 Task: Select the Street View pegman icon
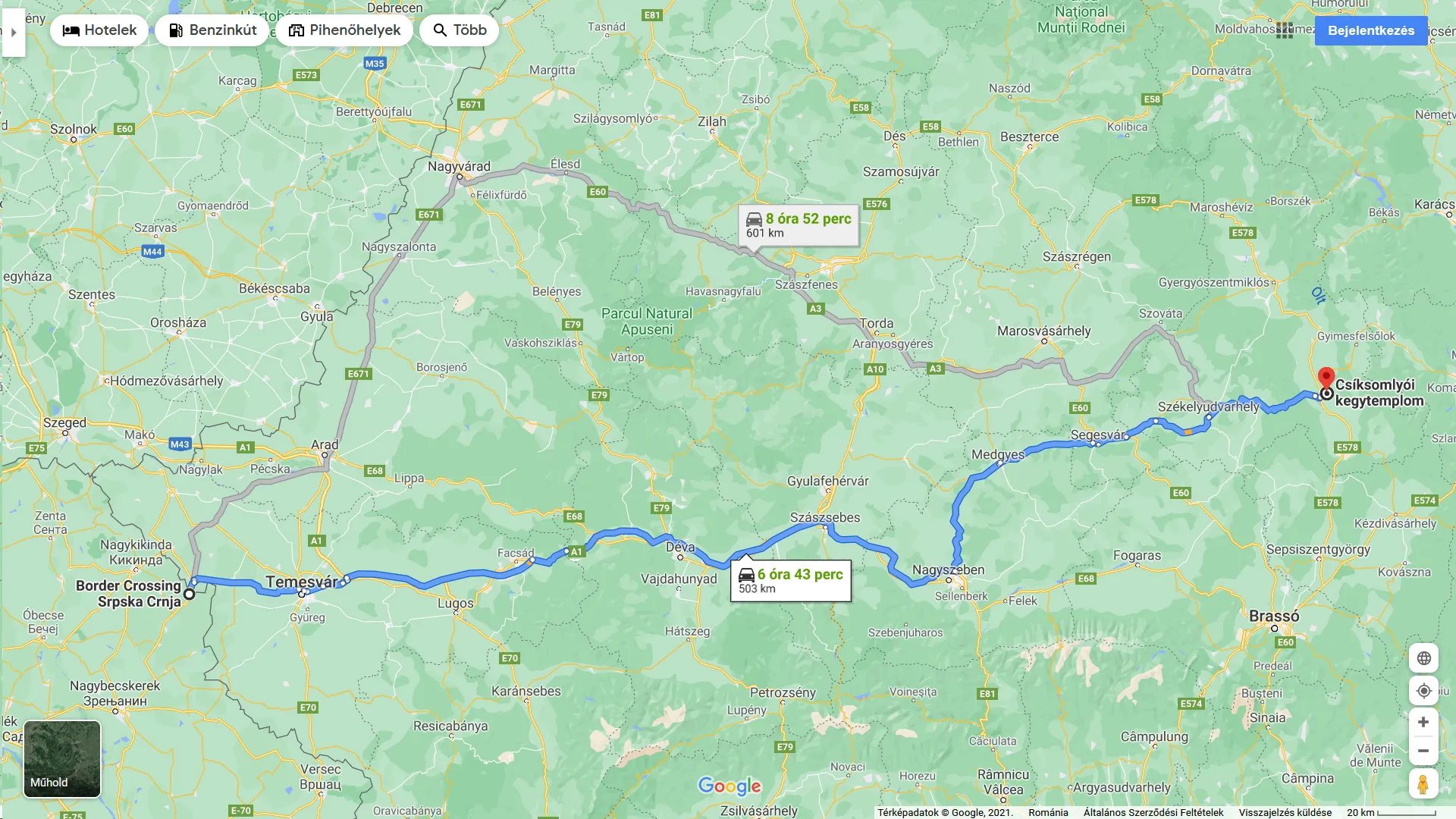[1423, 783]
